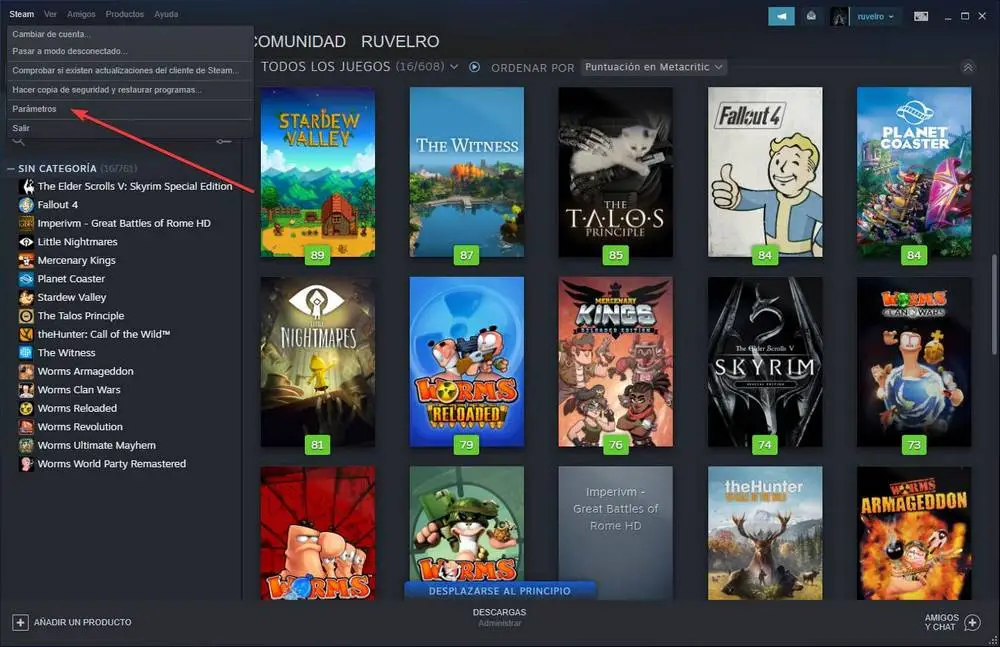
Task: Open Parámetros from the Steam menu
Action: tap(130, 108)
